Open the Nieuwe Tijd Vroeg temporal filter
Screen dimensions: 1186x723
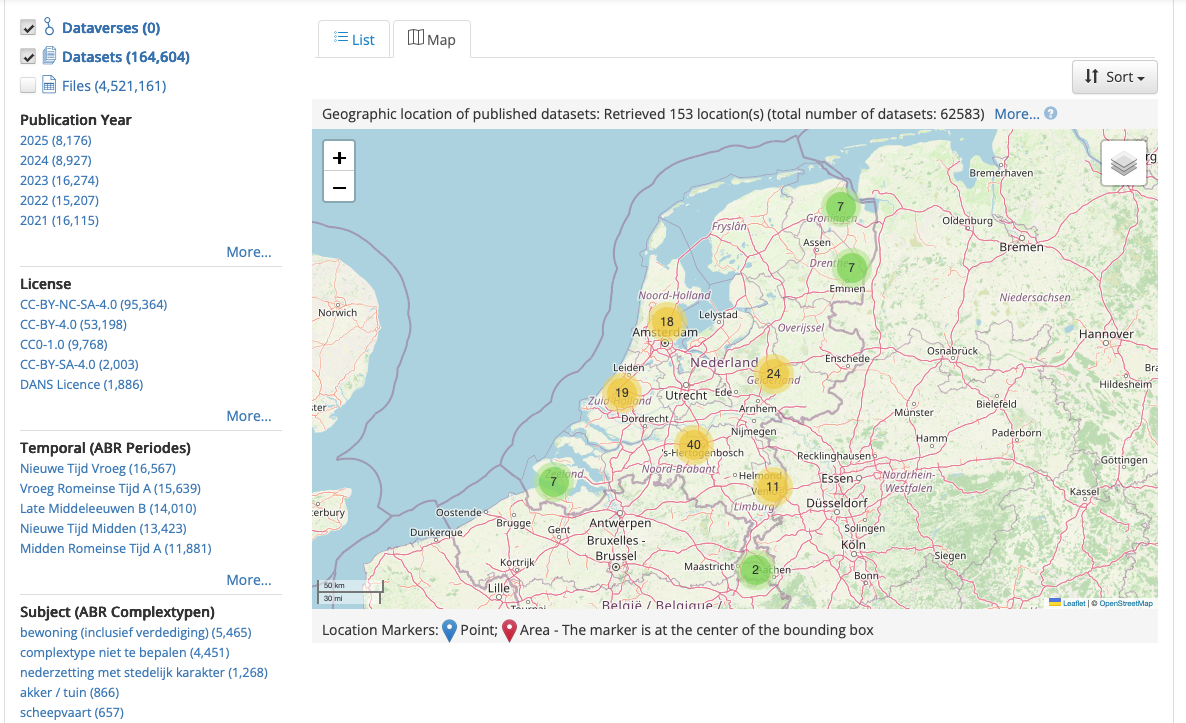[97, 468]
